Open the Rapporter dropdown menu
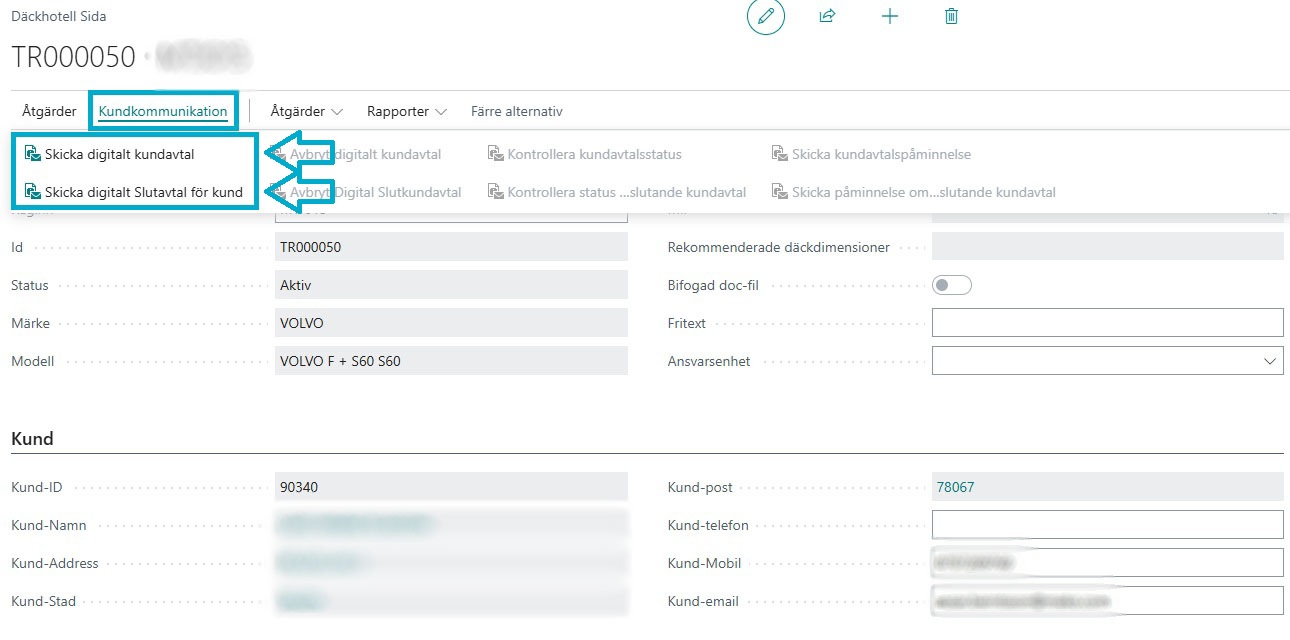The width and height of the screenshot is (1290, 640). pyautogui.click(x=406, y=111)
